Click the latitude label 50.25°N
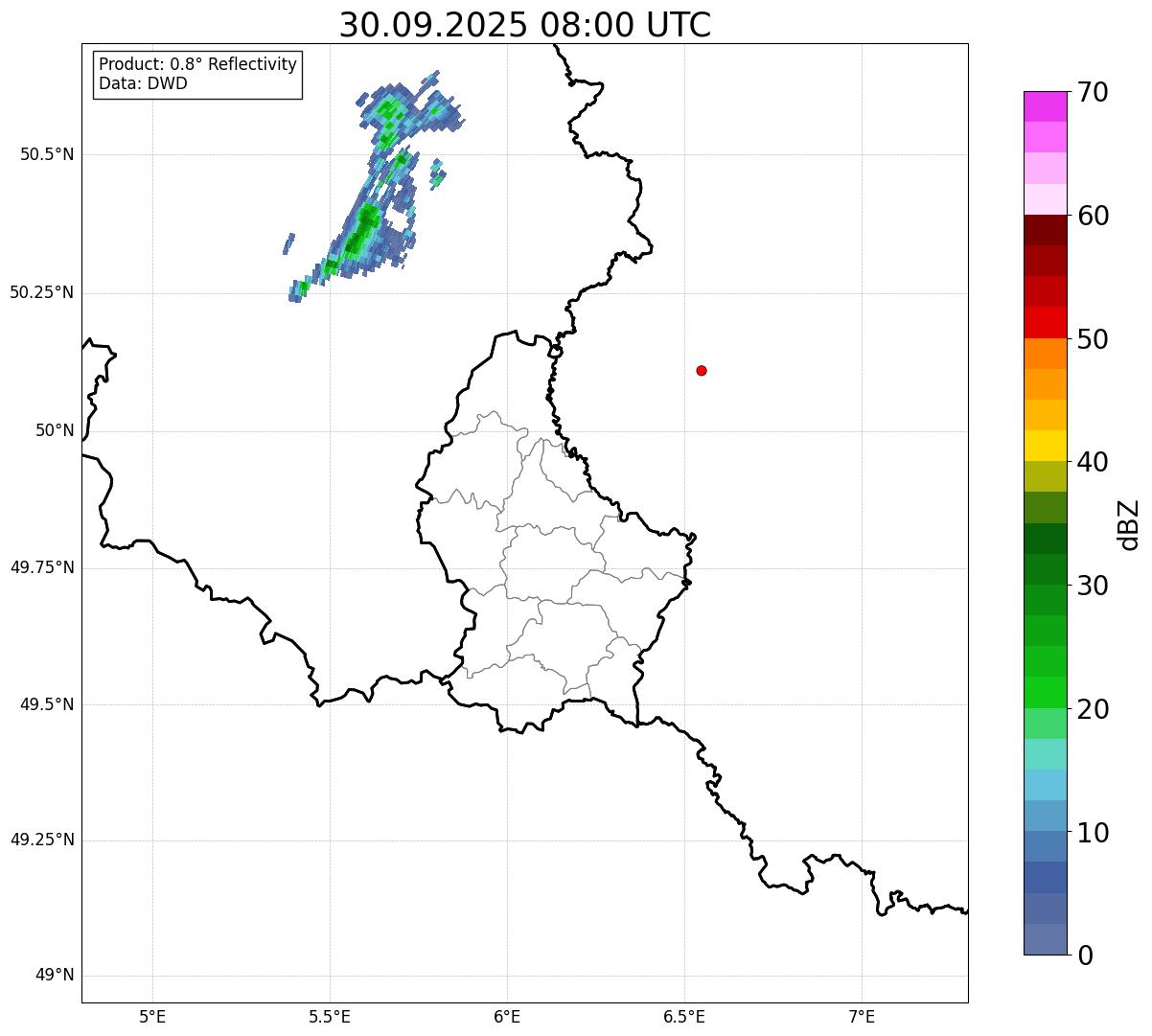This screenshot has height=1036, width=1152. pyautogui.click(x=42, y=292)
